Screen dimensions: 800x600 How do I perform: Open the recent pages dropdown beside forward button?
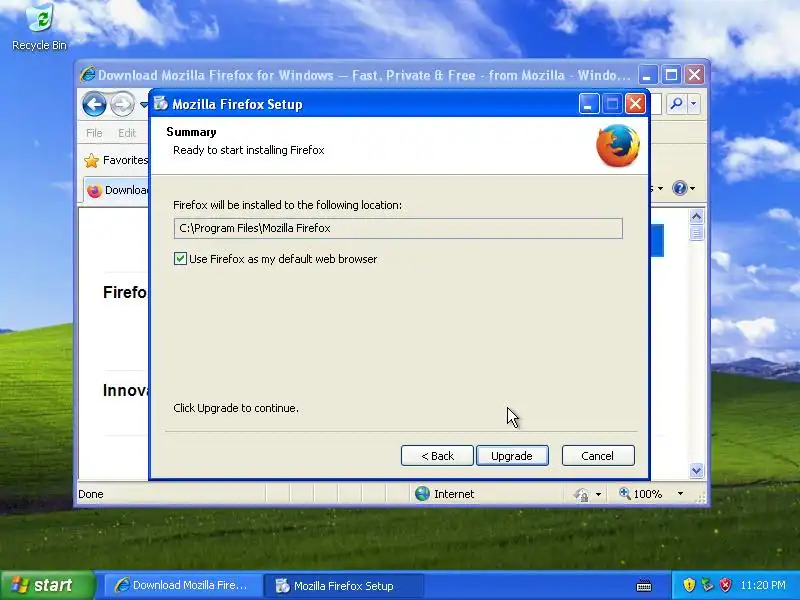click(x=143, y=105)
